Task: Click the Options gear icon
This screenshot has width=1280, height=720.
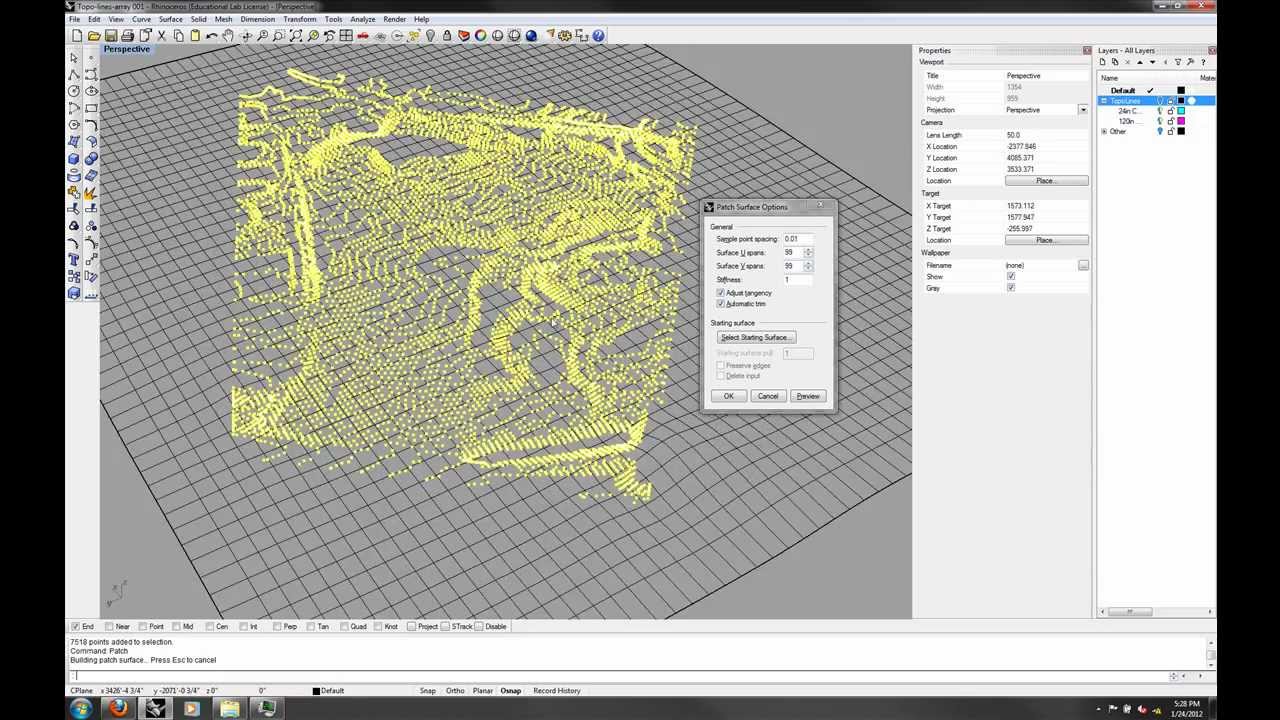Action: click(x=565, y=36)
